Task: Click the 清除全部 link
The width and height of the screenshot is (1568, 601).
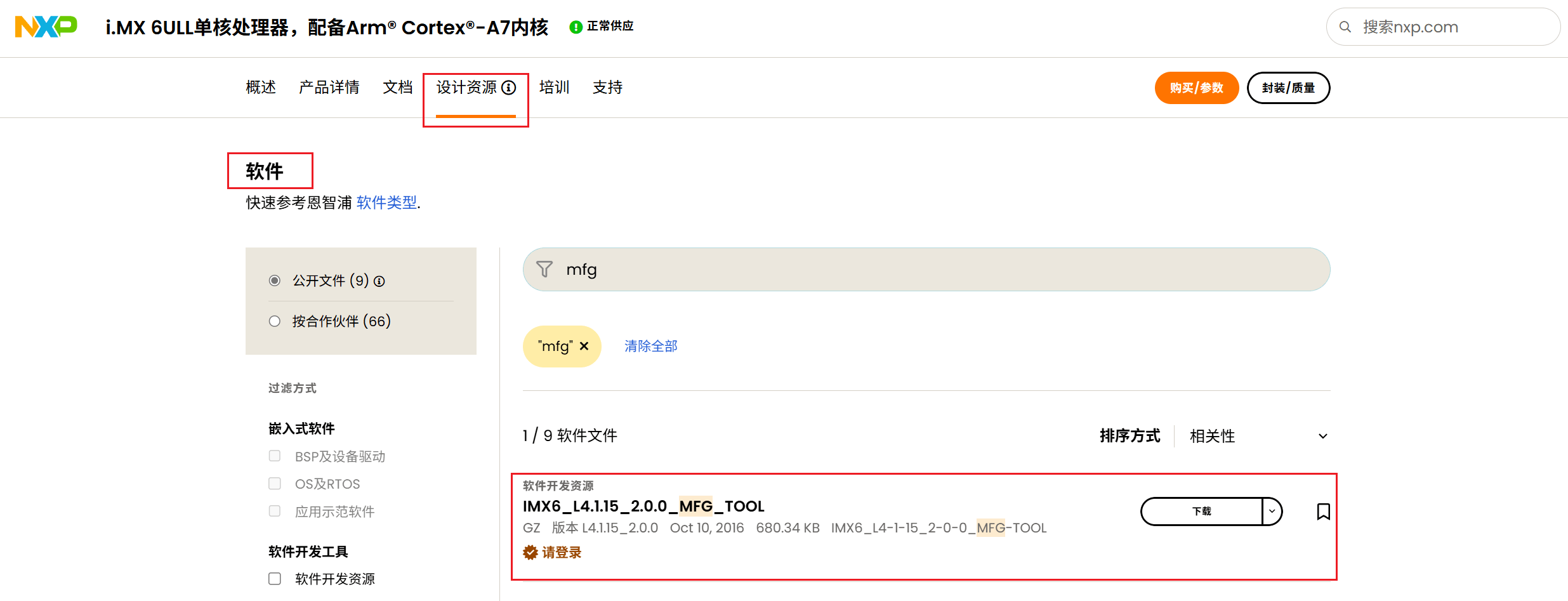Action: 650,346
